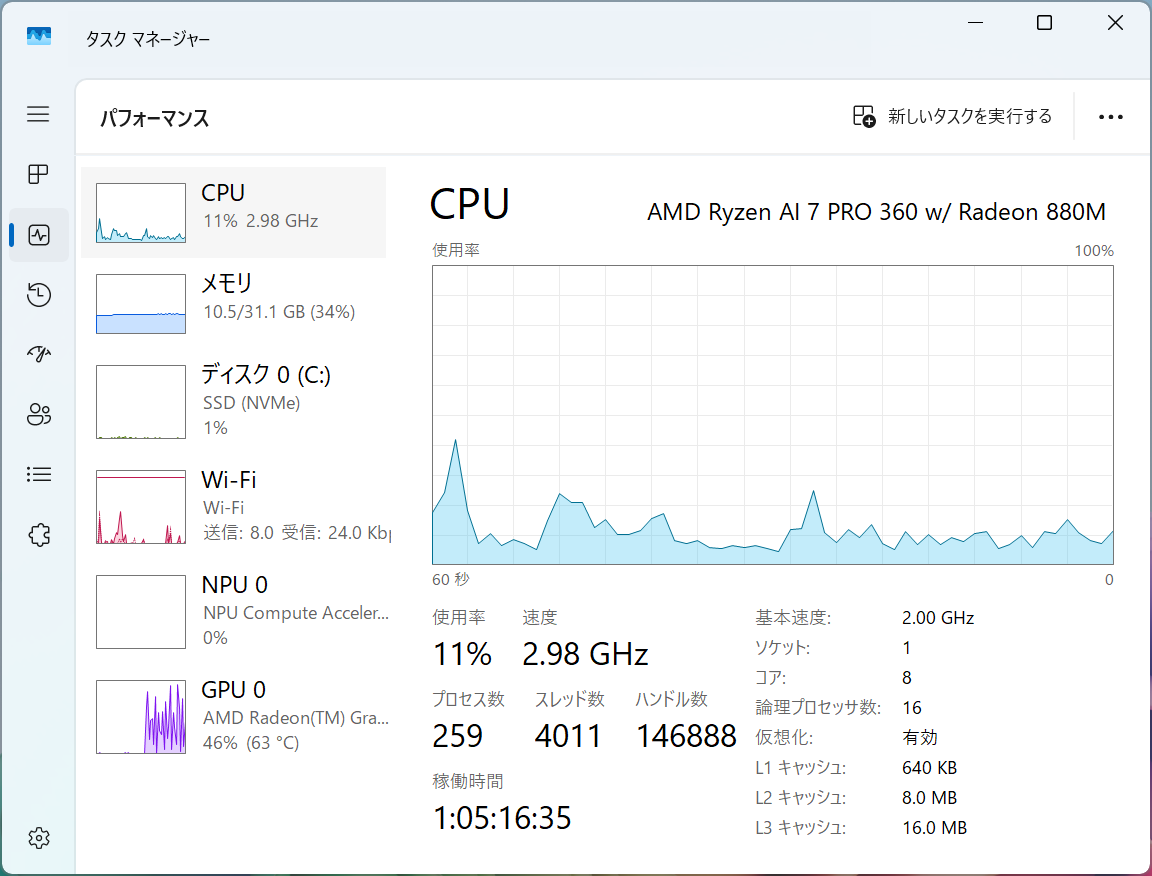Go to the Users page icon
The image size is (1152, 876).
(38, 414)
